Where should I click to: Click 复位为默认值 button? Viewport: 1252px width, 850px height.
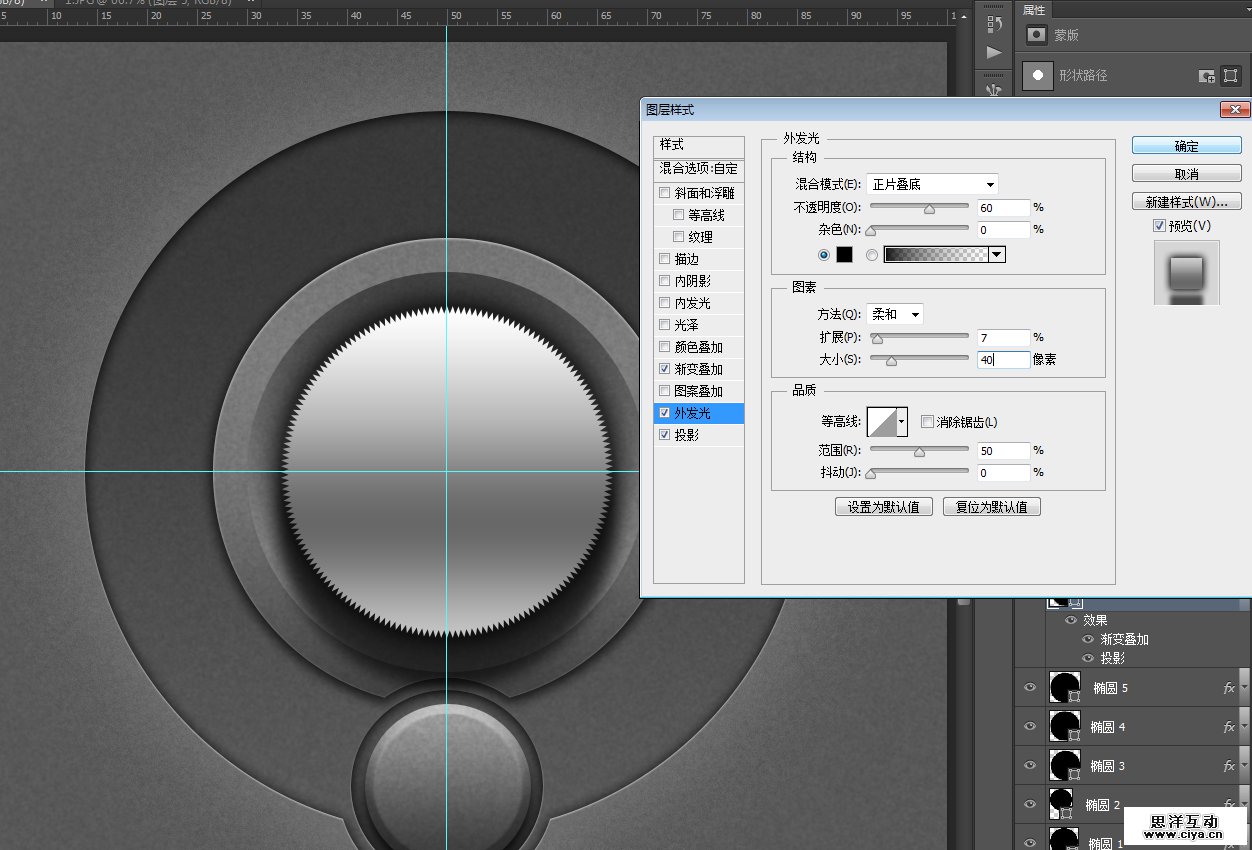pos(991,507)
